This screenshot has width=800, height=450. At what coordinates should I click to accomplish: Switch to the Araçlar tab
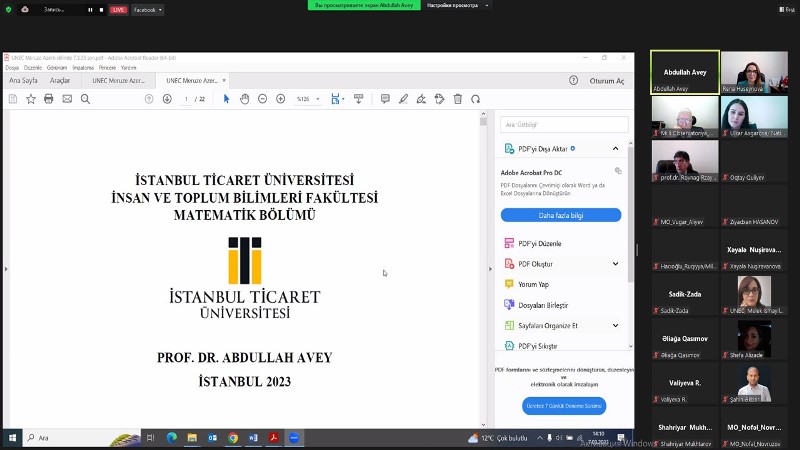click(60, 81)
